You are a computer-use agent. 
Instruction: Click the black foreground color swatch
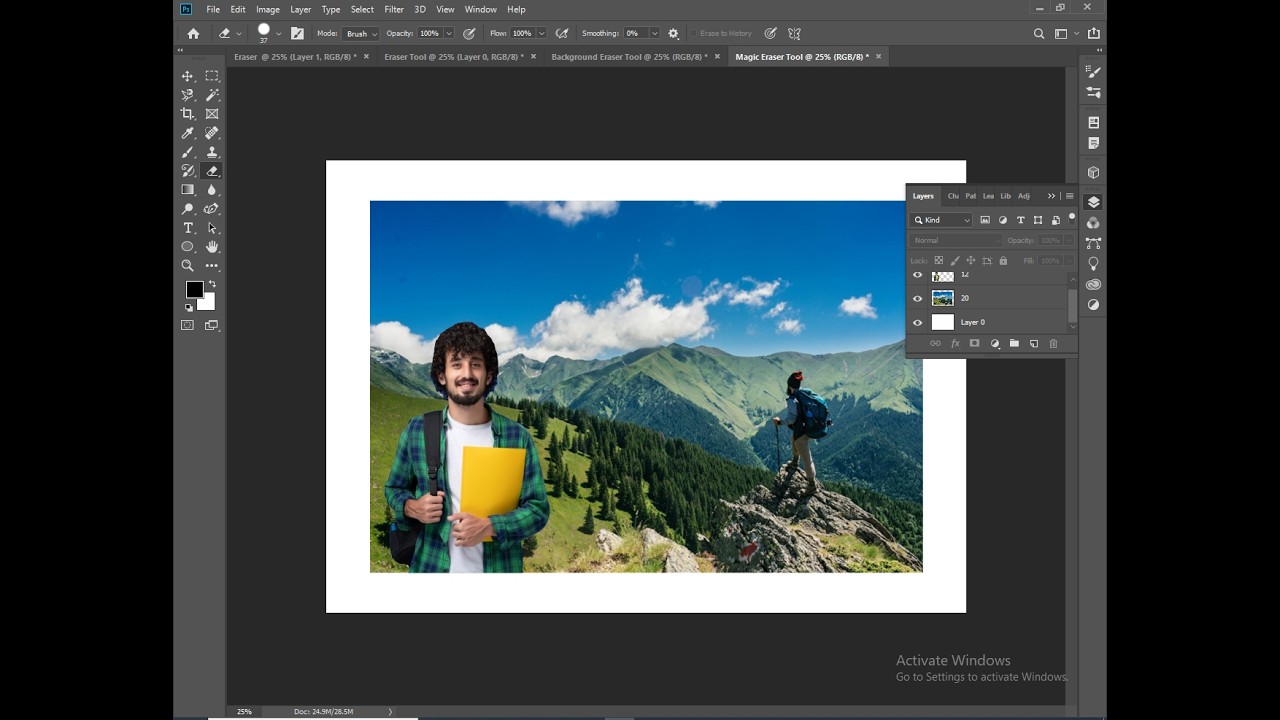(x=194, y=289)
